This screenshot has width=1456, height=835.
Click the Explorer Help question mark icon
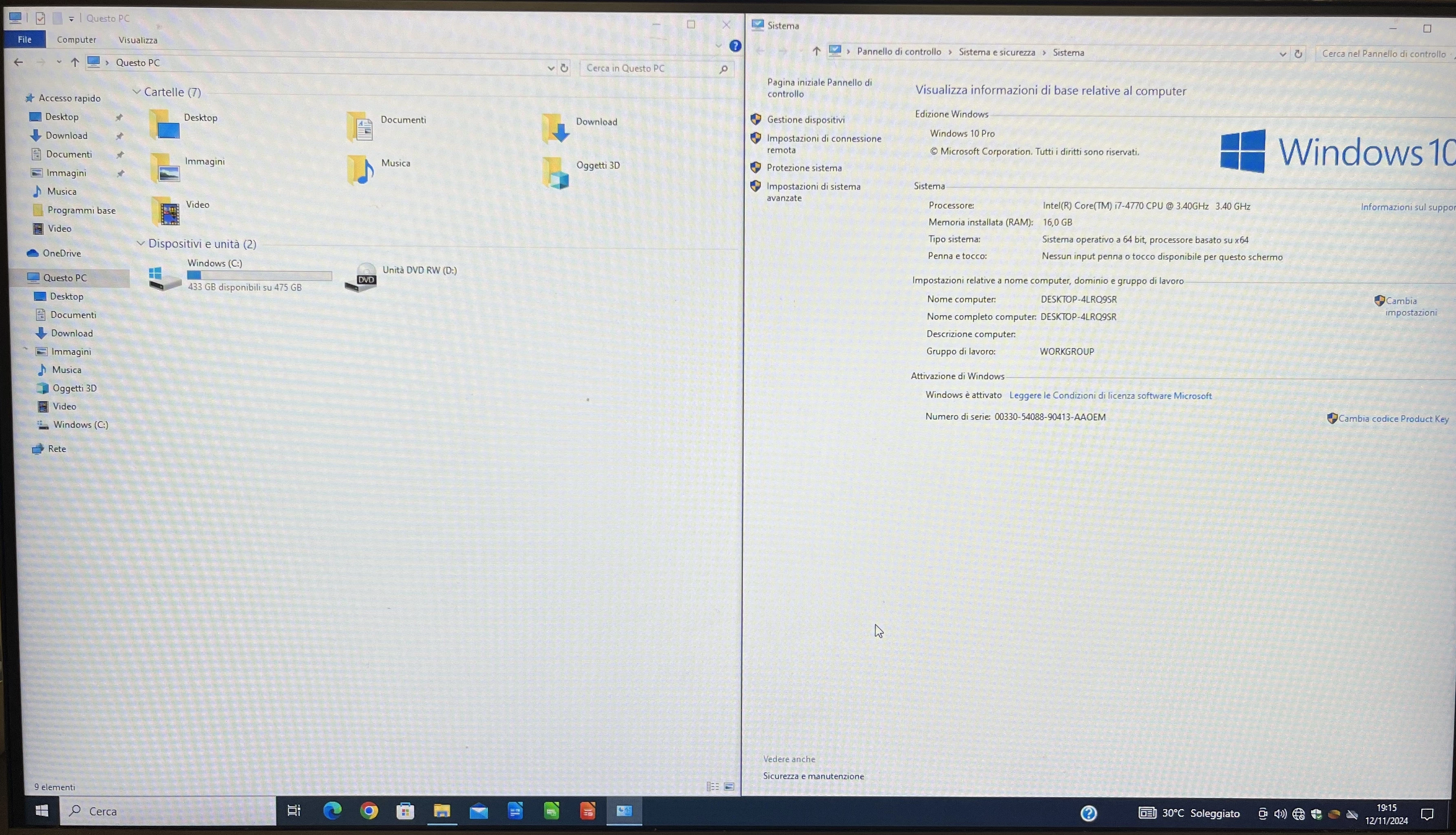tap(736, 46)
